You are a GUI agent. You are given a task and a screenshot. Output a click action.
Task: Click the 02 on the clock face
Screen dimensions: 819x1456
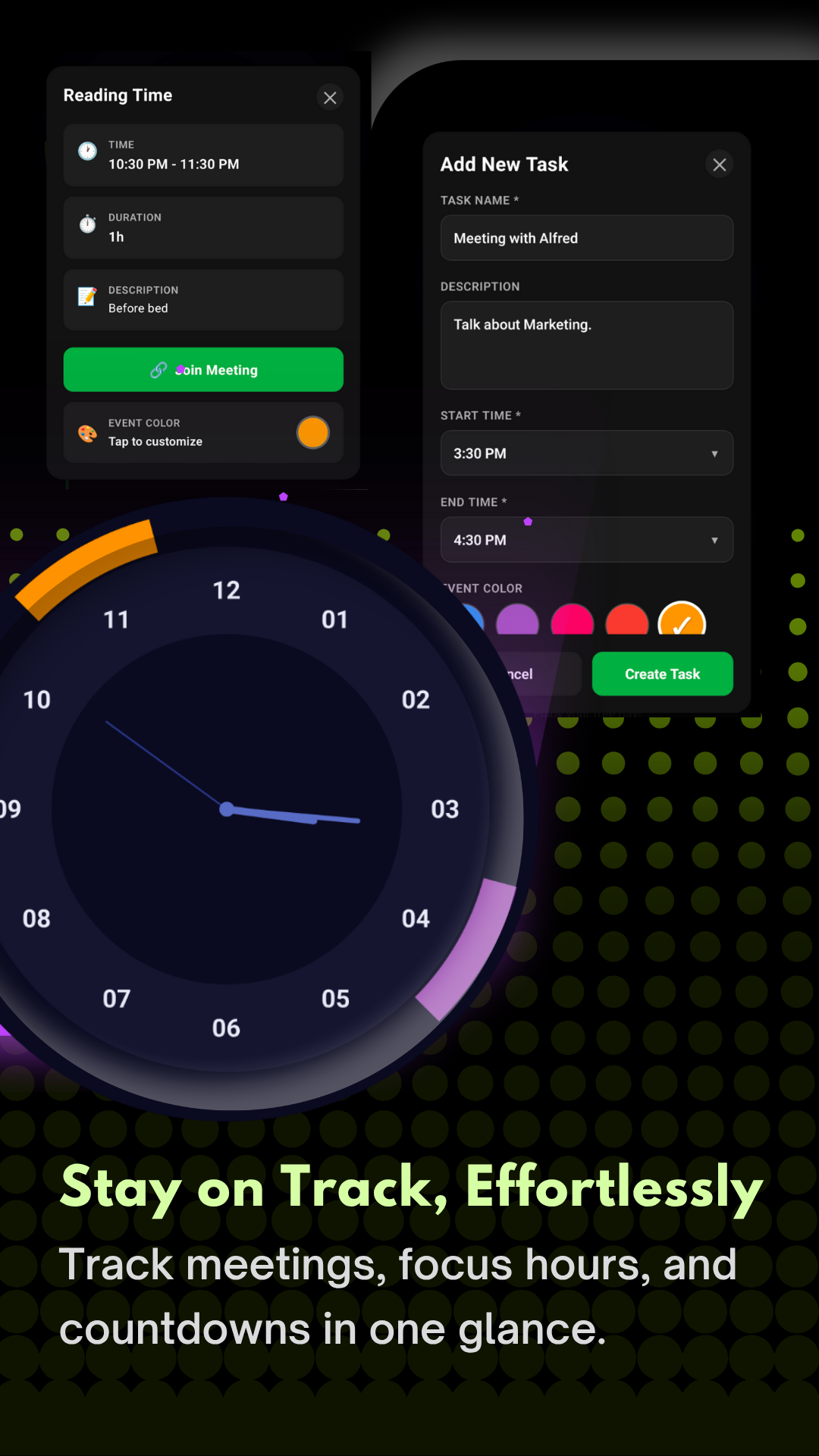tap(416, 700)
